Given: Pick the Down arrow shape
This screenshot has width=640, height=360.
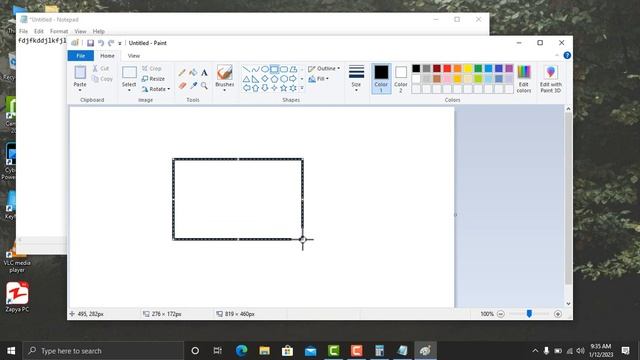Looking at the screenshot, I should click(x=265, y=88).
